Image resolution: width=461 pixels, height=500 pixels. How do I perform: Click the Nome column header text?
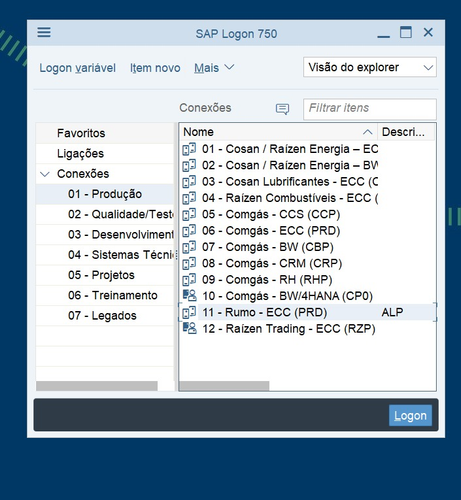[198, 132]
